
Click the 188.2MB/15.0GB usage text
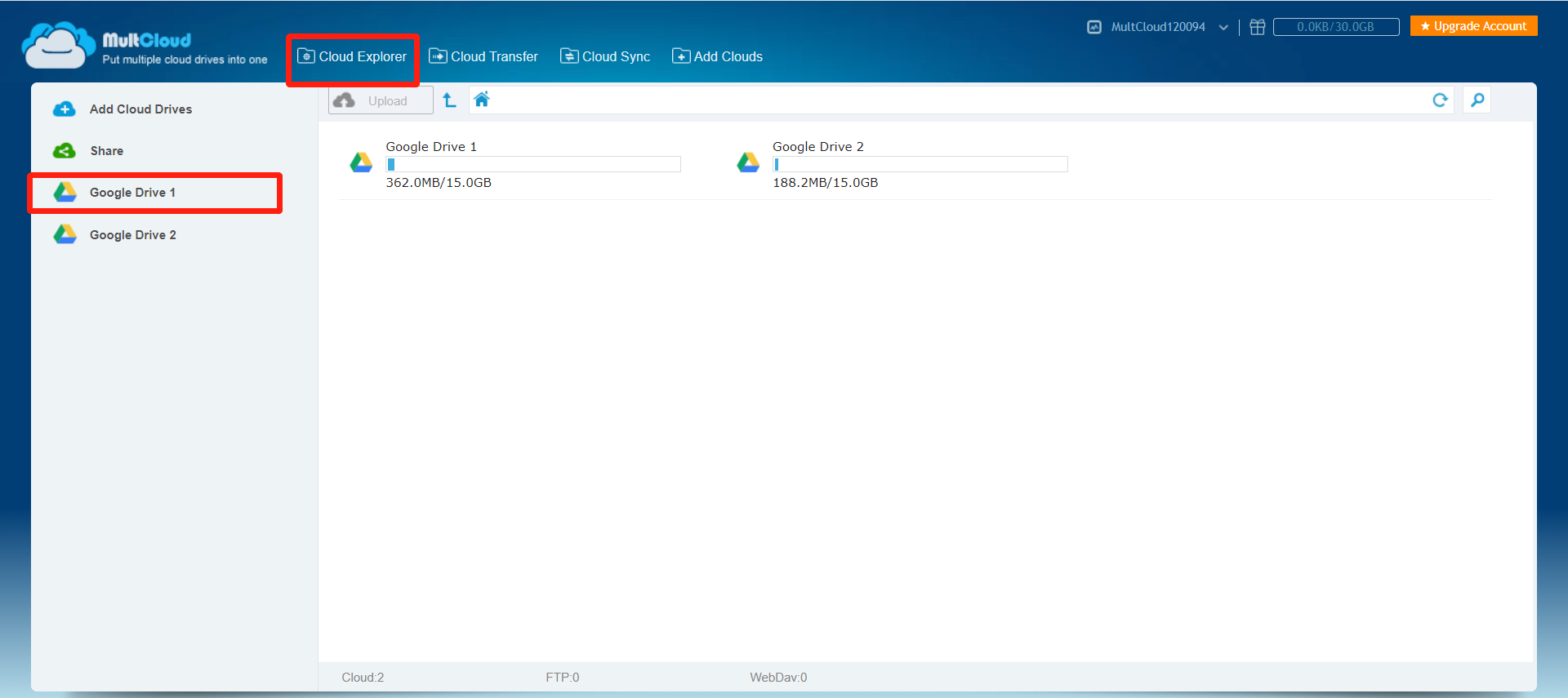click(x=826, y=183)
